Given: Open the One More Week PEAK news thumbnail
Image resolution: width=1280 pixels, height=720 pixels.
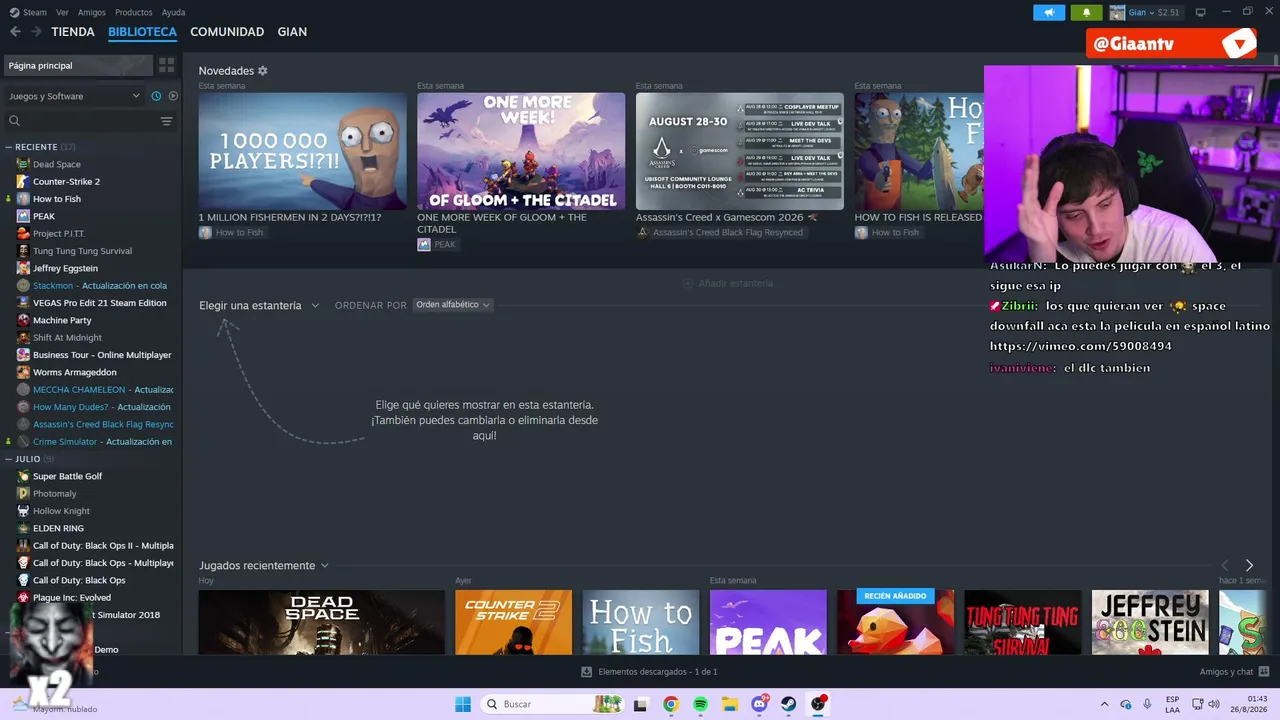Looking at the screenshot, I should pyautogui.click(x=521, y=151).
